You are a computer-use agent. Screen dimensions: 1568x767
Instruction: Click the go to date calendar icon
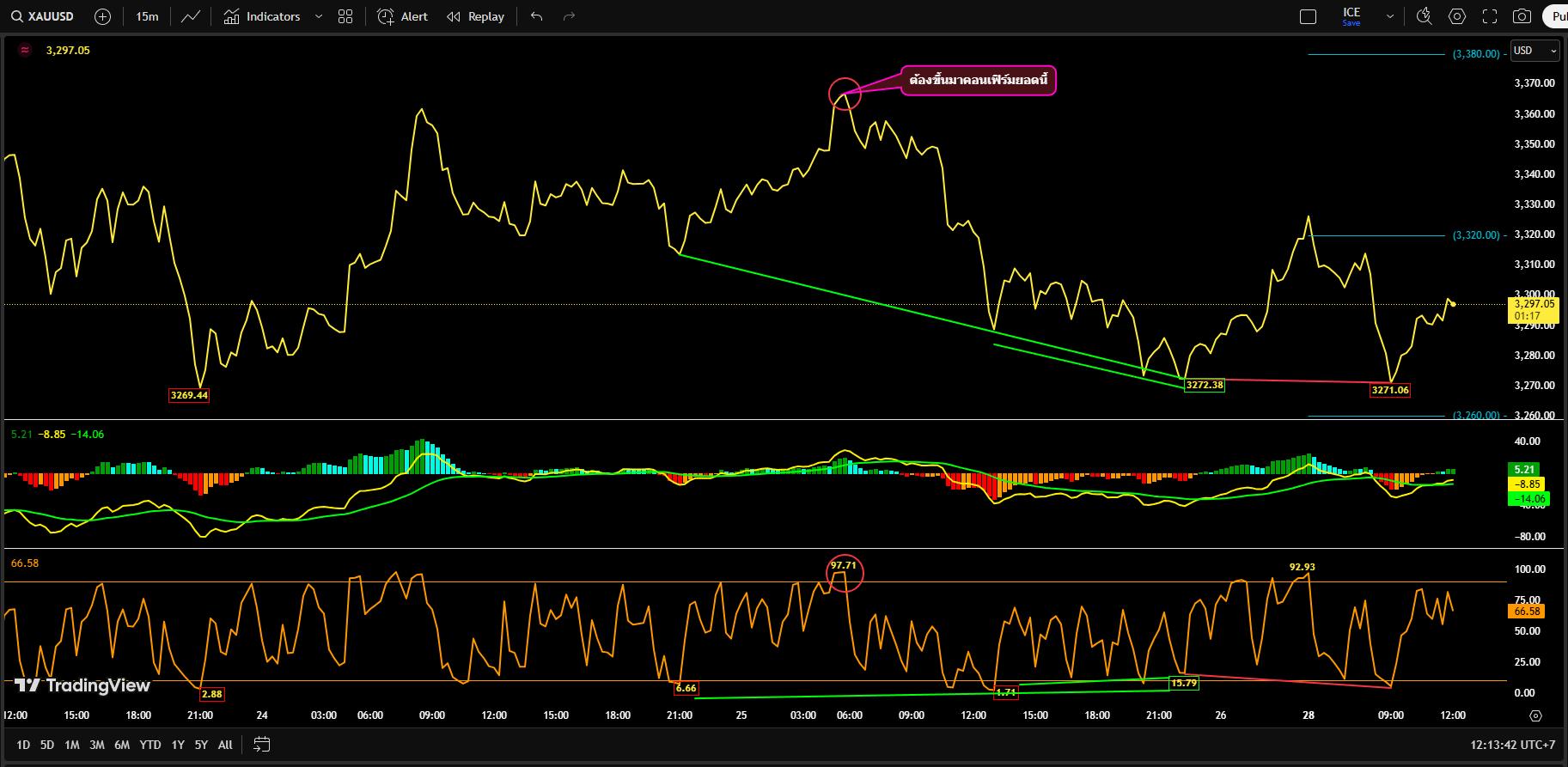point(262,745)
